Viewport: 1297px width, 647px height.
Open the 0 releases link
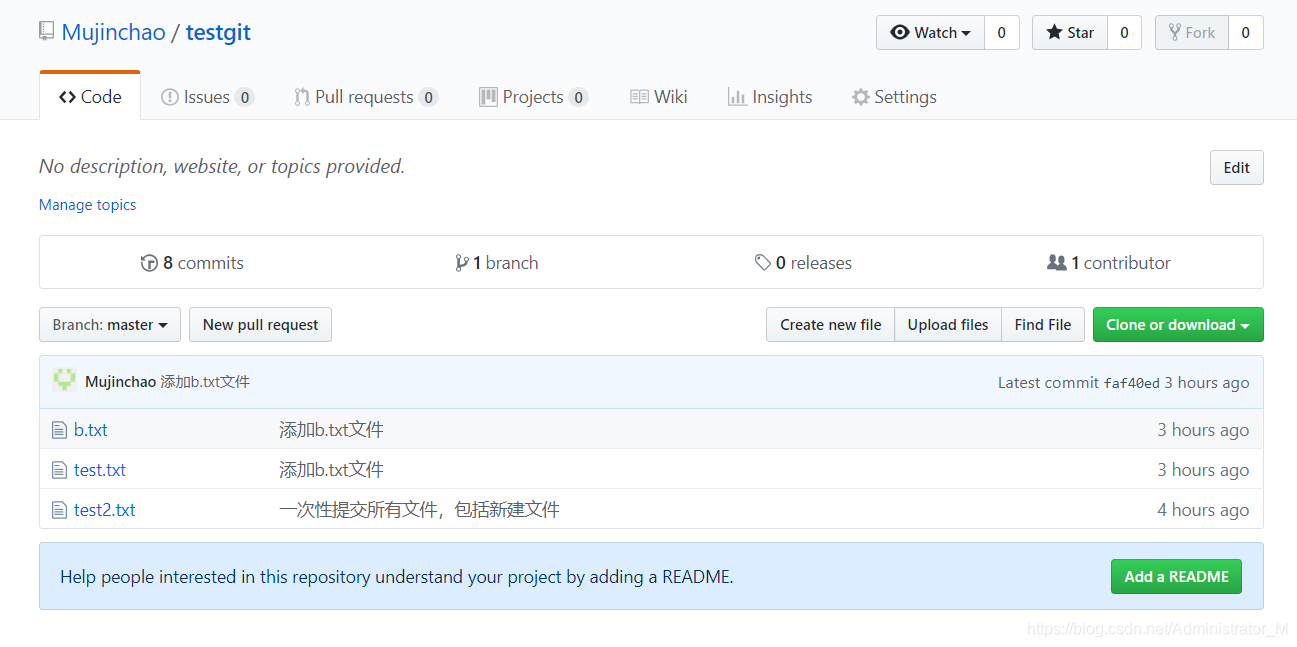tap(803, 263)
